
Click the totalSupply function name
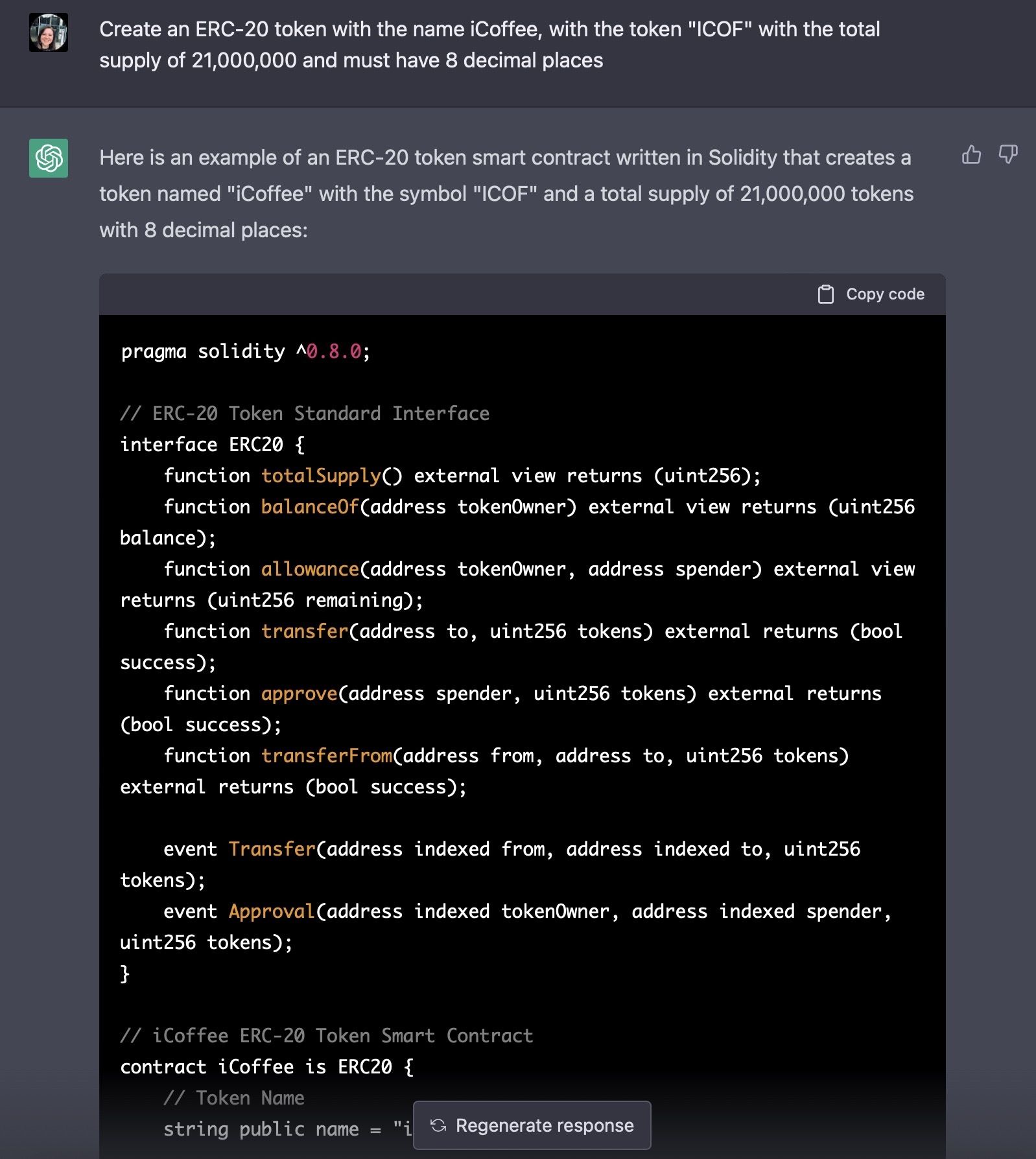click(321, 476)
